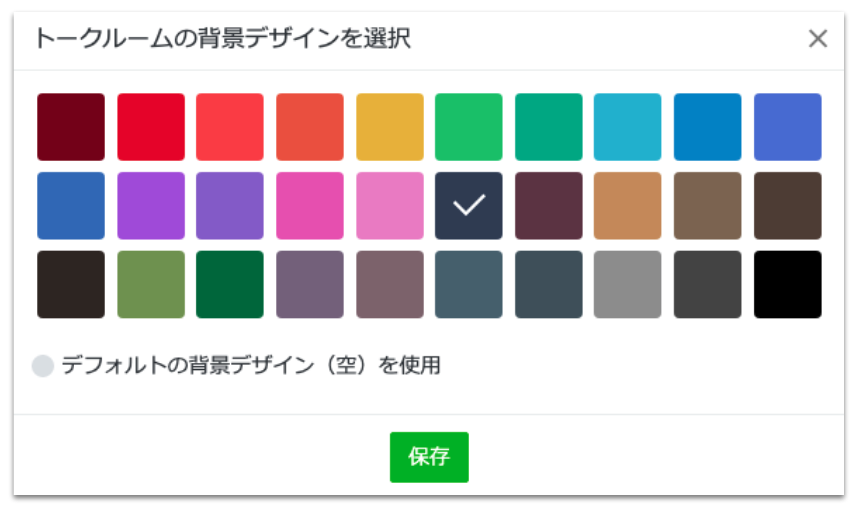This screenshot has height=516, width=862.
Task: Select the light gray color swatch
Action: tap(627, 285)
